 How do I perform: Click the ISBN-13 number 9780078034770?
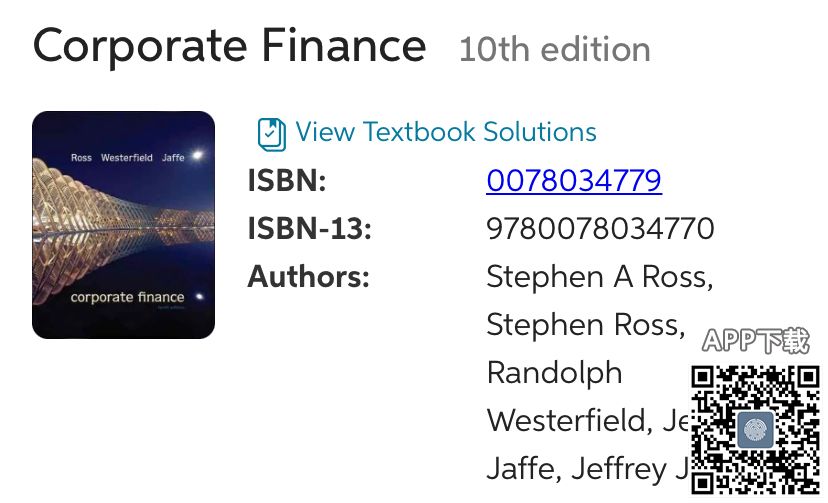pos(600,229)
